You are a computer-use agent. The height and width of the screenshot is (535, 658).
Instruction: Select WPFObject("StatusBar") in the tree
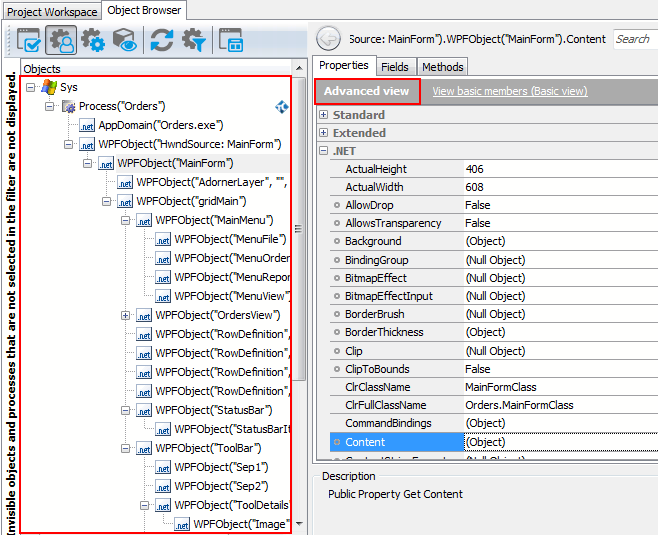point(213,410)
